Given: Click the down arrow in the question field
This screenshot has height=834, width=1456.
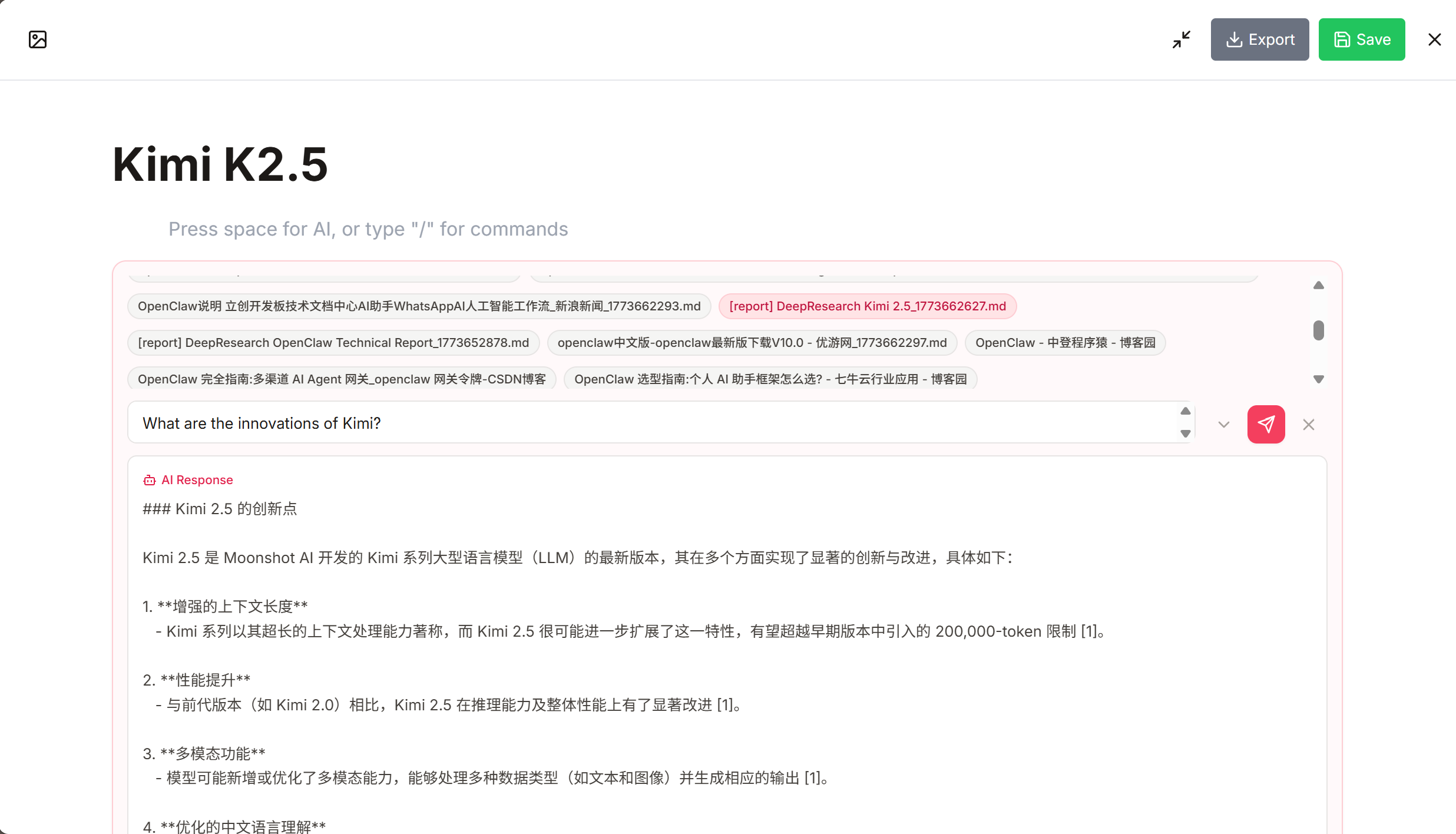Looking at the screenshot, I should (1186, 433).
